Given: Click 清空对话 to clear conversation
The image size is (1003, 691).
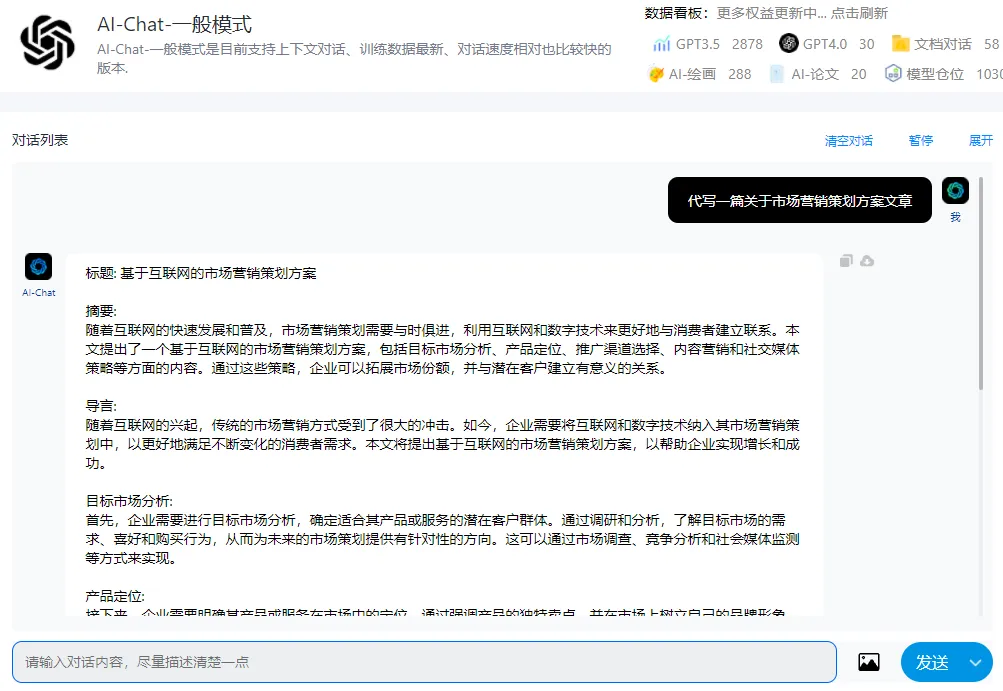Looking at the screenshot, I should point(848,141).
